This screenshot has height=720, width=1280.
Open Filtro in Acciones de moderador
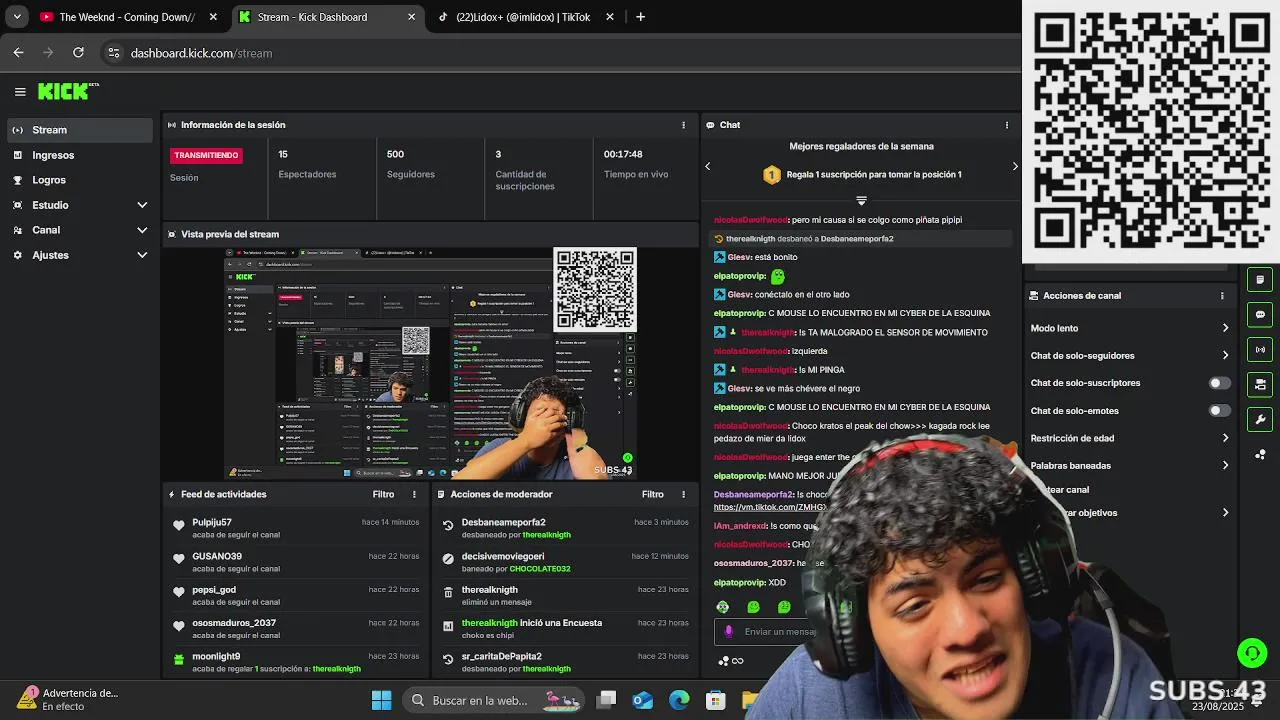click(x=653, y=494)
